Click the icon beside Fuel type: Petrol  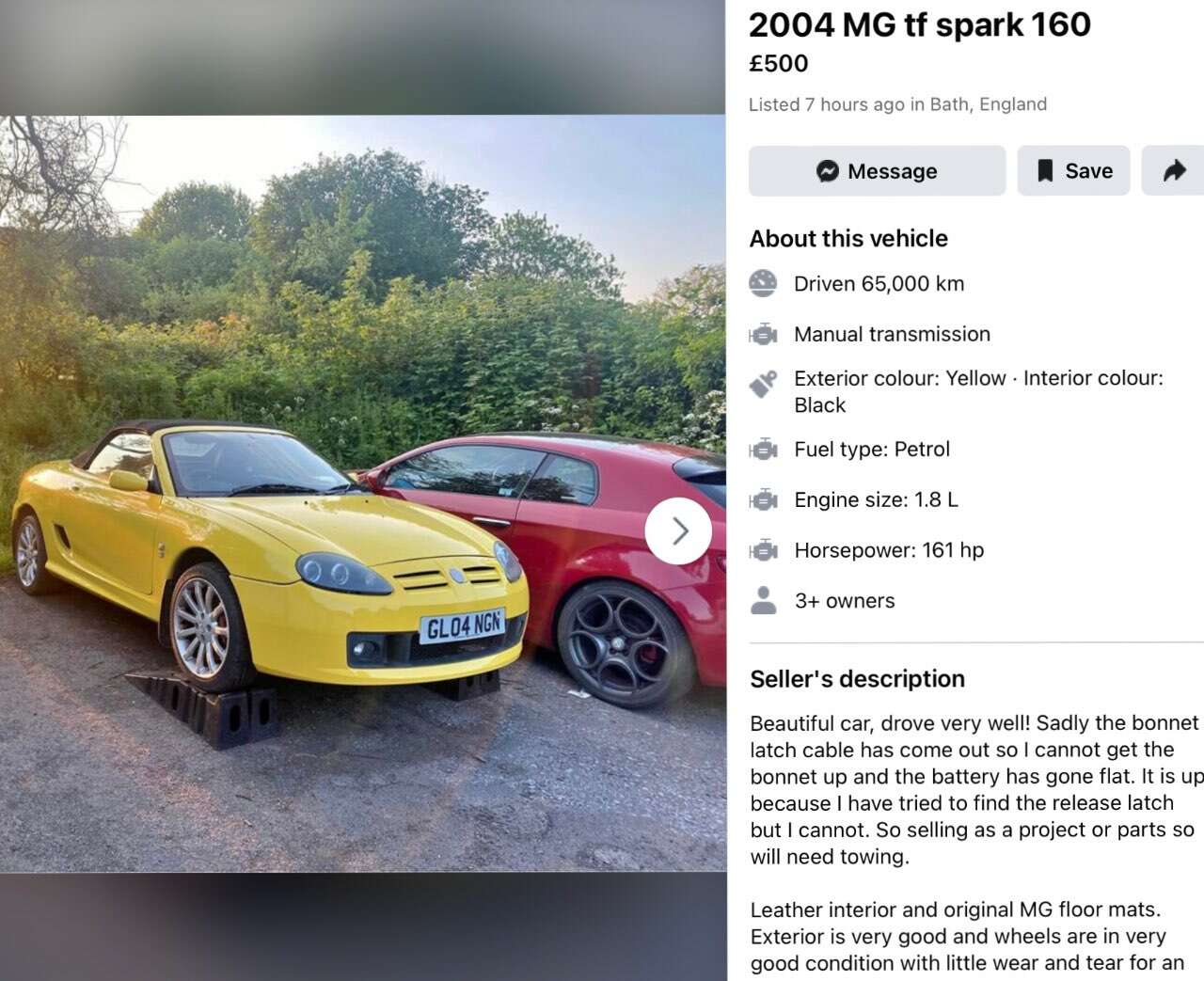(764, 450)
